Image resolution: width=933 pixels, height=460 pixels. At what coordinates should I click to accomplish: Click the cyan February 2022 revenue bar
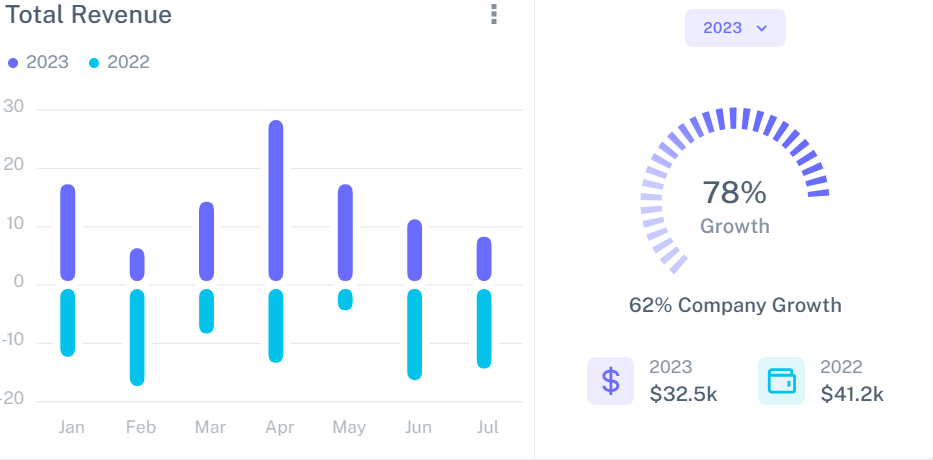point(137,337)
